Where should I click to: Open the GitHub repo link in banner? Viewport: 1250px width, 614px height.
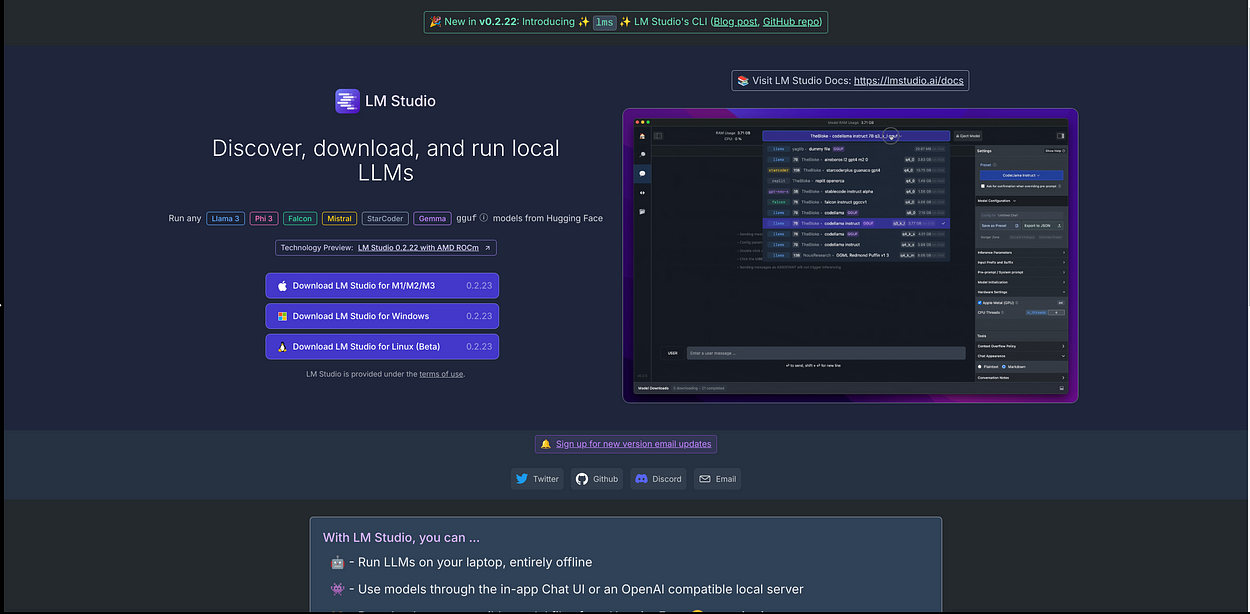coord(792,21)
